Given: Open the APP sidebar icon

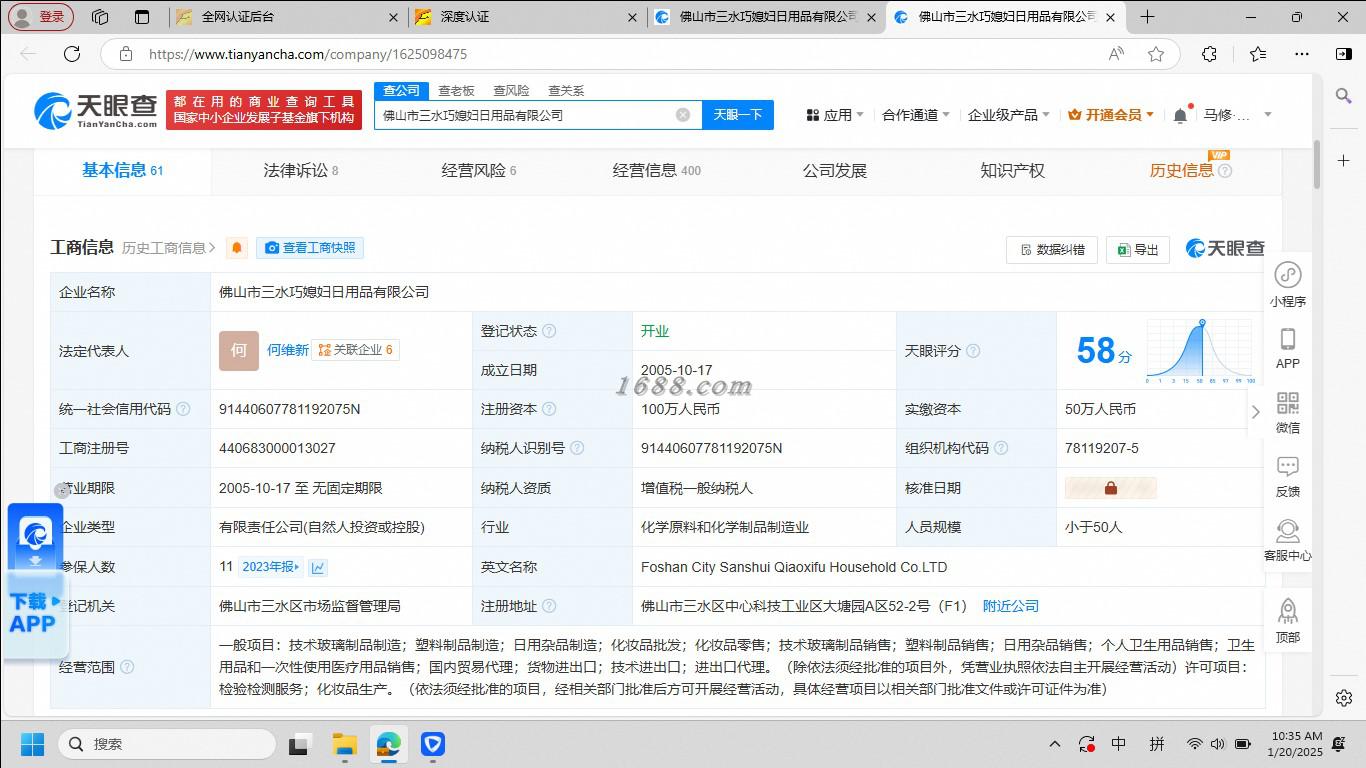Looking at the screenshot, I should pos(1288,348).
